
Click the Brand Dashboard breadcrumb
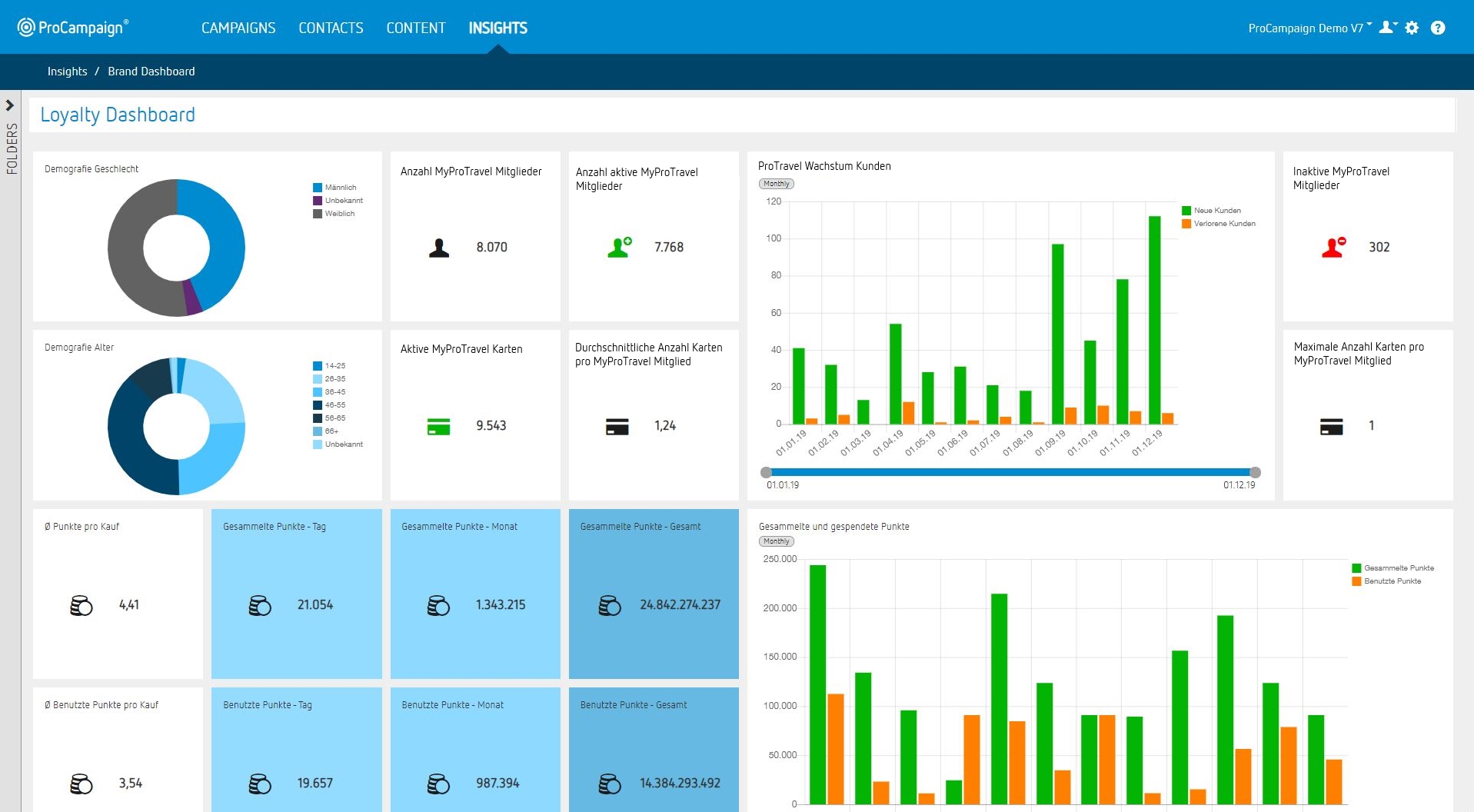(x=151, y=72)
